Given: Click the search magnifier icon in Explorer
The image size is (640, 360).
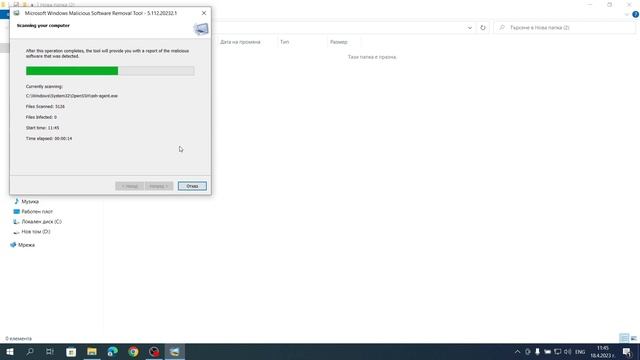Looking at the screenshot, I should pyautogui.click(x=502, y=28).
